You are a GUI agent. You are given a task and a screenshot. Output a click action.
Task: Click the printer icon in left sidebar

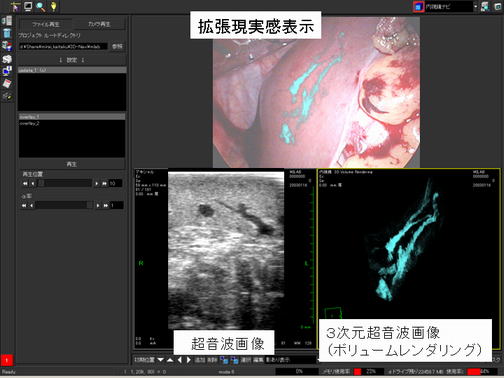click(x=7, y=59)
